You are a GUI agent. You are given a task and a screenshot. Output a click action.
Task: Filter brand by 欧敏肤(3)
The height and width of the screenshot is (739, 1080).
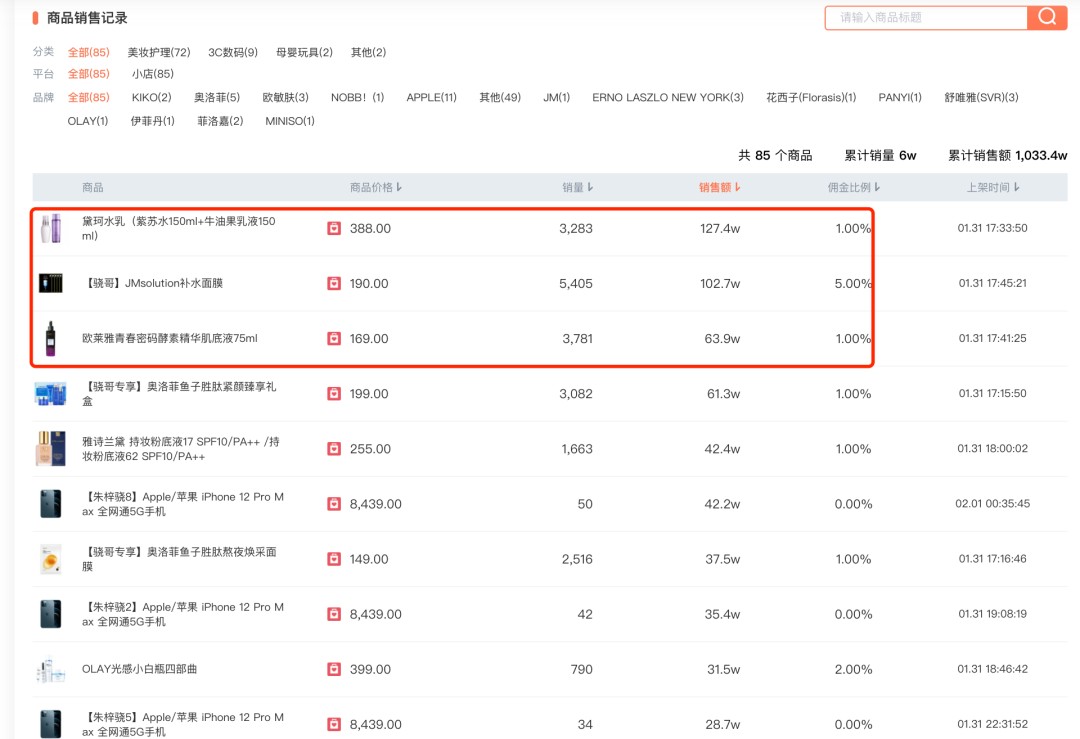pyautogui.click(x=285, y=97)
